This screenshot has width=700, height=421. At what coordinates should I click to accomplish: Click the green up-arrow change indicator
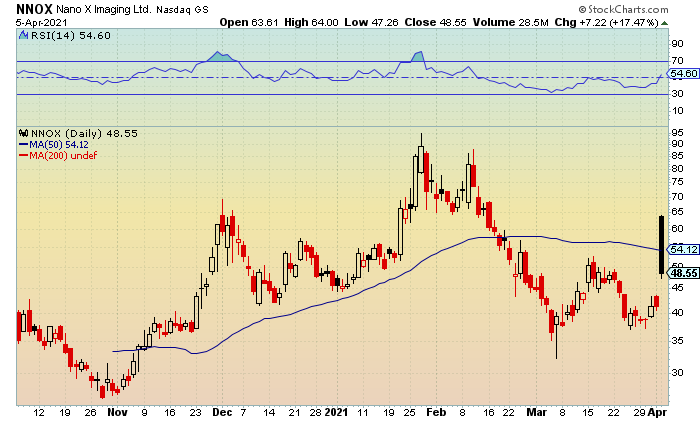pos(664,23)
